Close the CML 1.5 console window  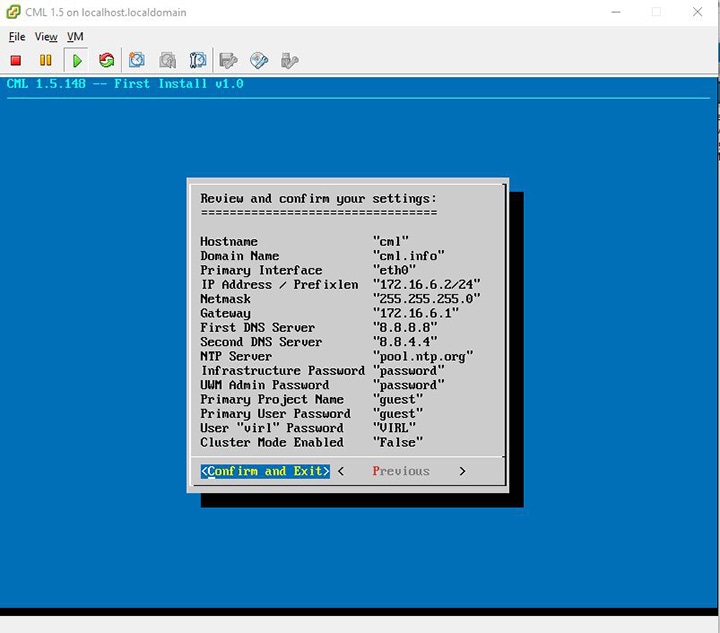pyautogui.click(x=697, y=12)
